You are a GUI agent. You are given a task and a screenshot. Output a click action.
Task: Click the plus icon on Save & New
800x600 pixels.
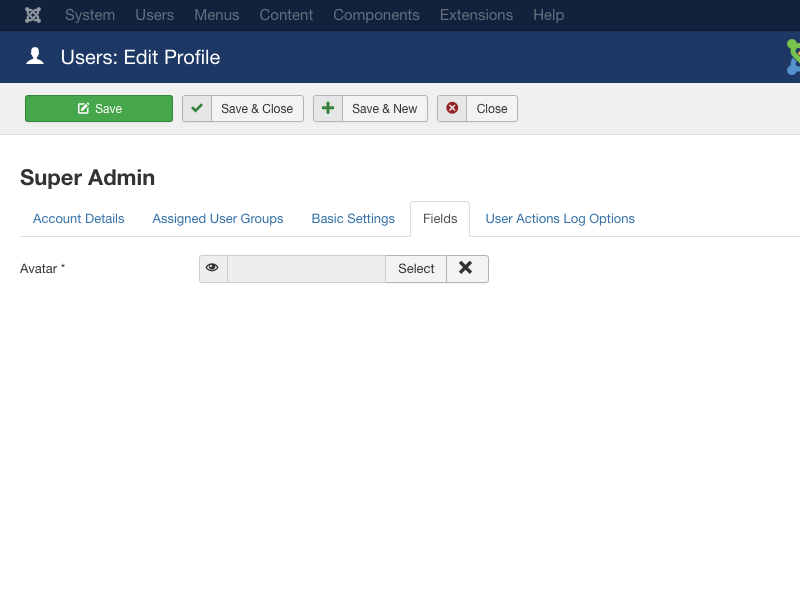coord(328,108)
